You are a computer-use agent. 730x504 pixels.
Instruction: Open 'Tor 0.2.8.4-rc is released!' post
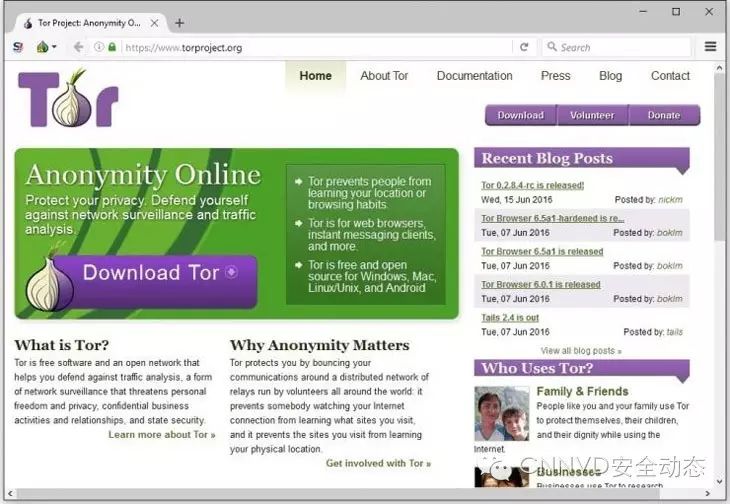tap(533, 185)
